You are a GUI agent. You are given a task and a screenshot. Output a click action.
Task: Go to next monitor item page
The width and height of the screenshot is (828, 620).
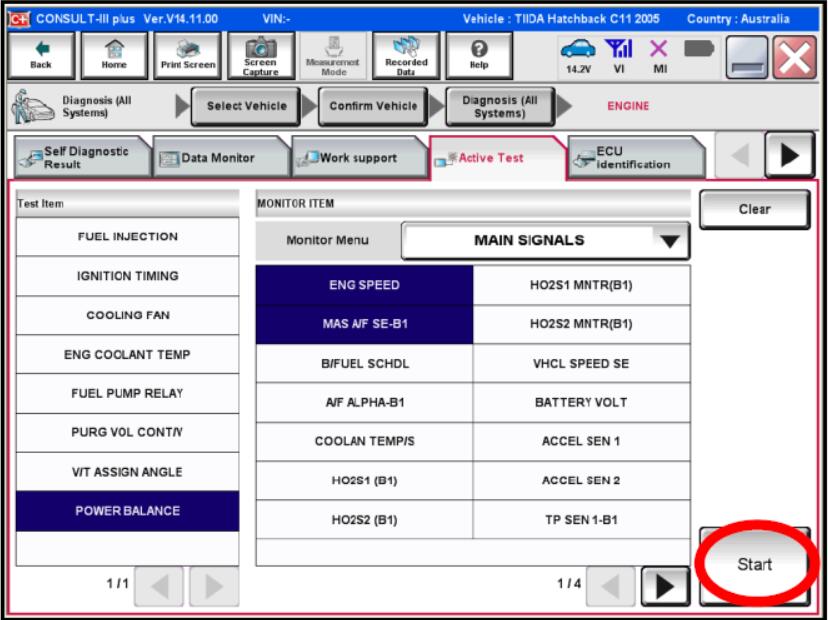click(665, 586)
